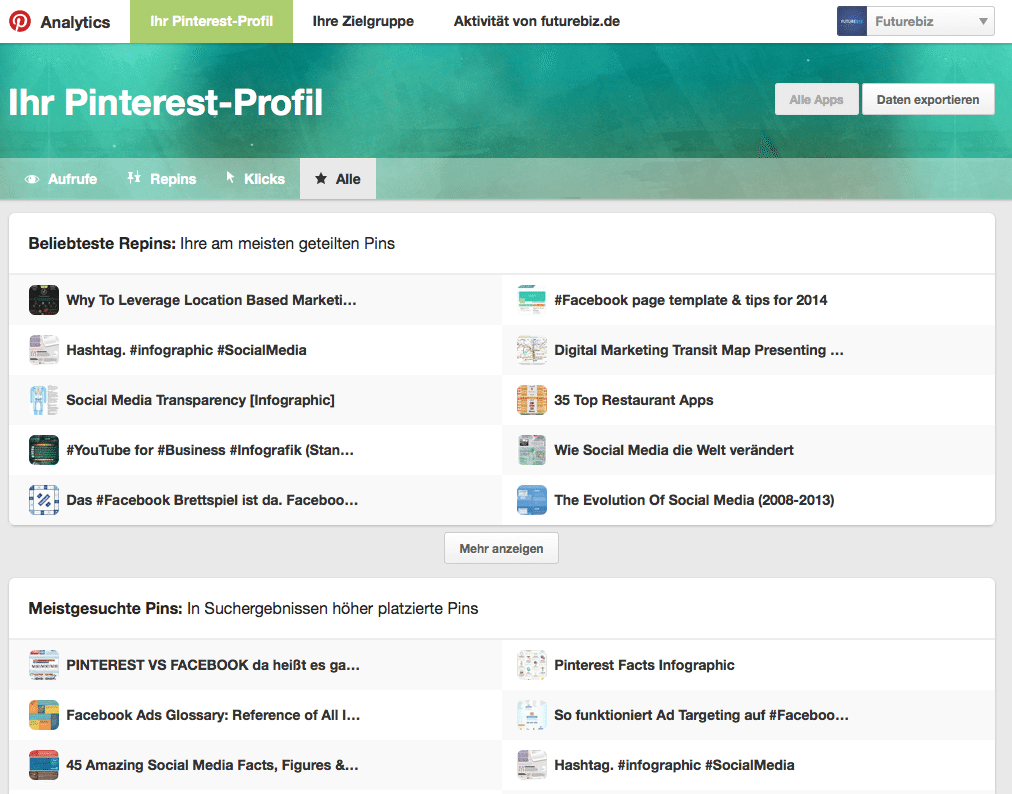Open thumbnail of 45 Amazing Social Media Facts pin
The image size is (1012, 794).
click(x=44, y=765)
